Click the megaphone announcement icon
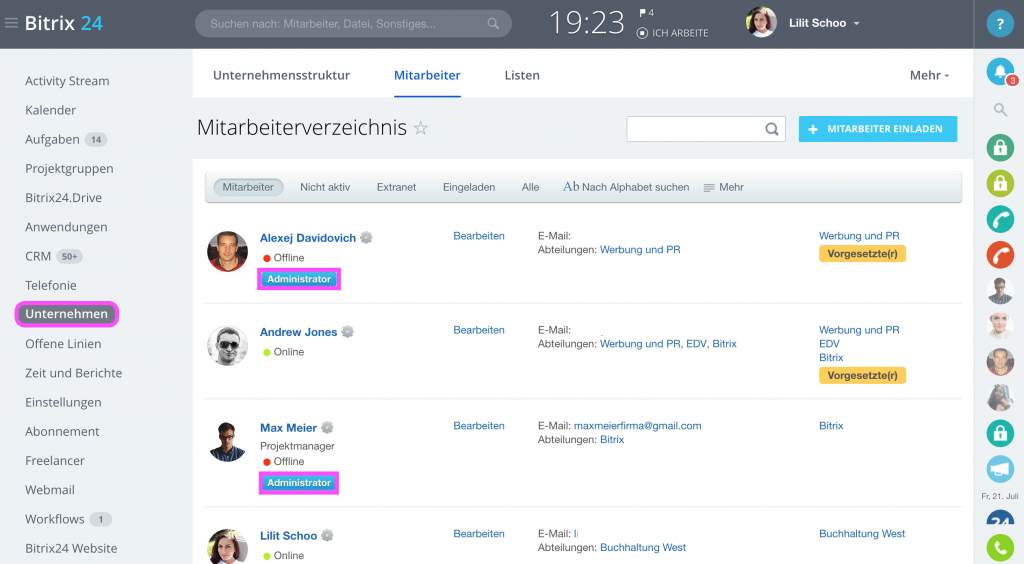The image size is (1024, 564). click(x=1000, y=469)
